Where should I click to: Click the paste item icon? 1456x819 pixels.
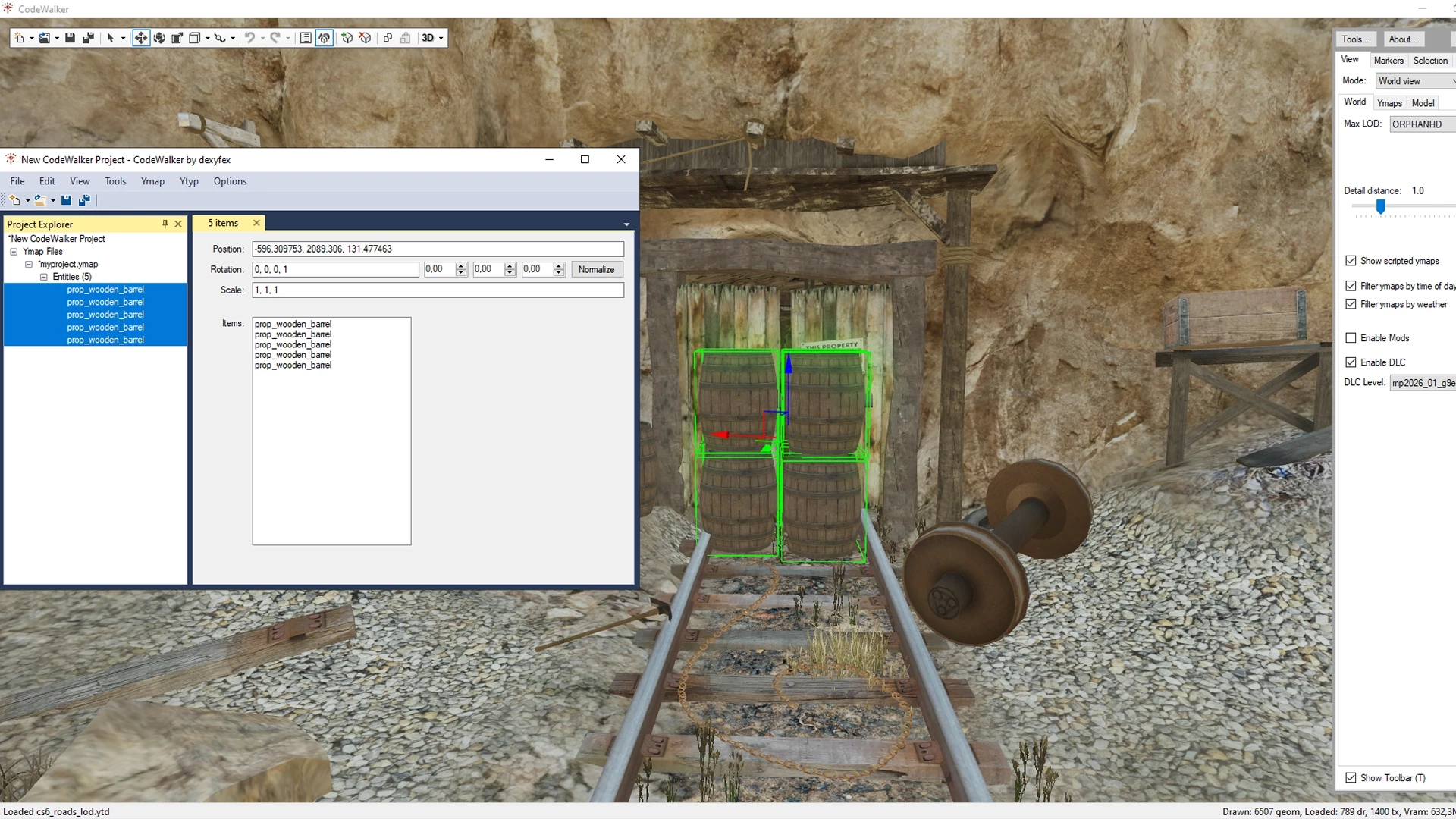(x=406, y=38)
